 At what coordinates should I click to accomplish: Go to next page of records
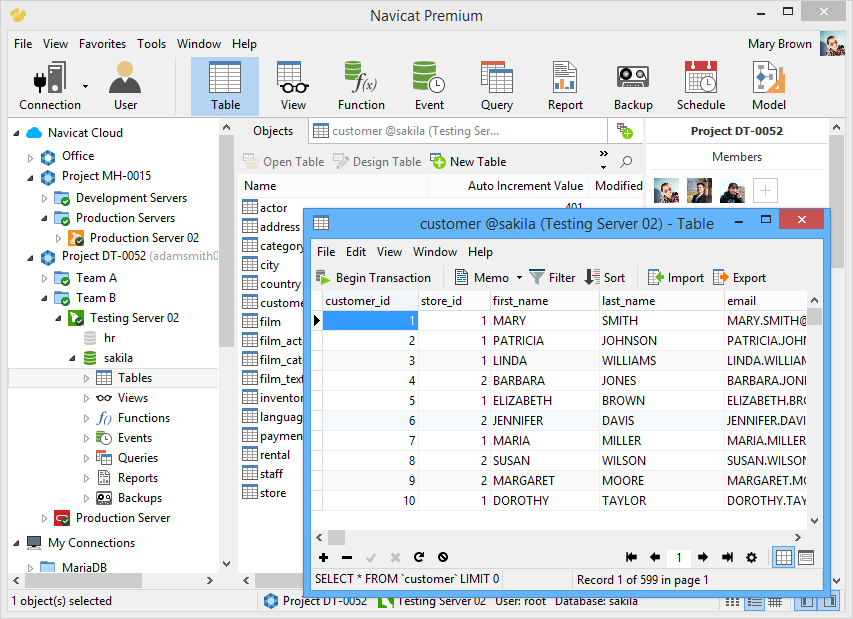click(x=703, y=557)
